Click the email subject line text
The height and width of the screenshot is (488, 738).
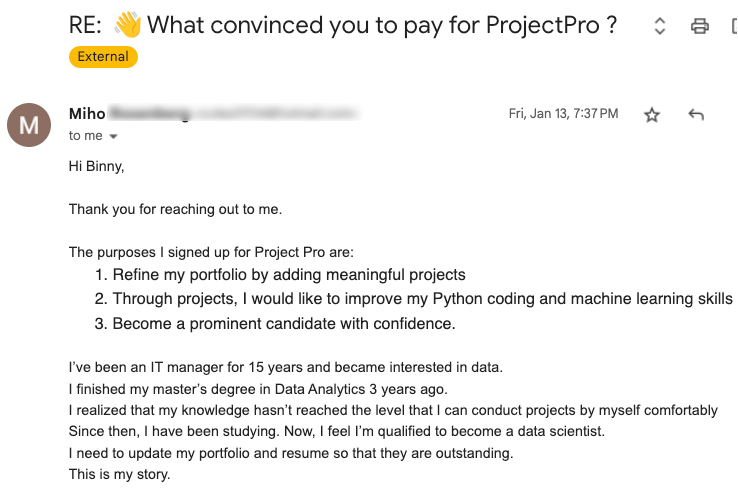380,26
